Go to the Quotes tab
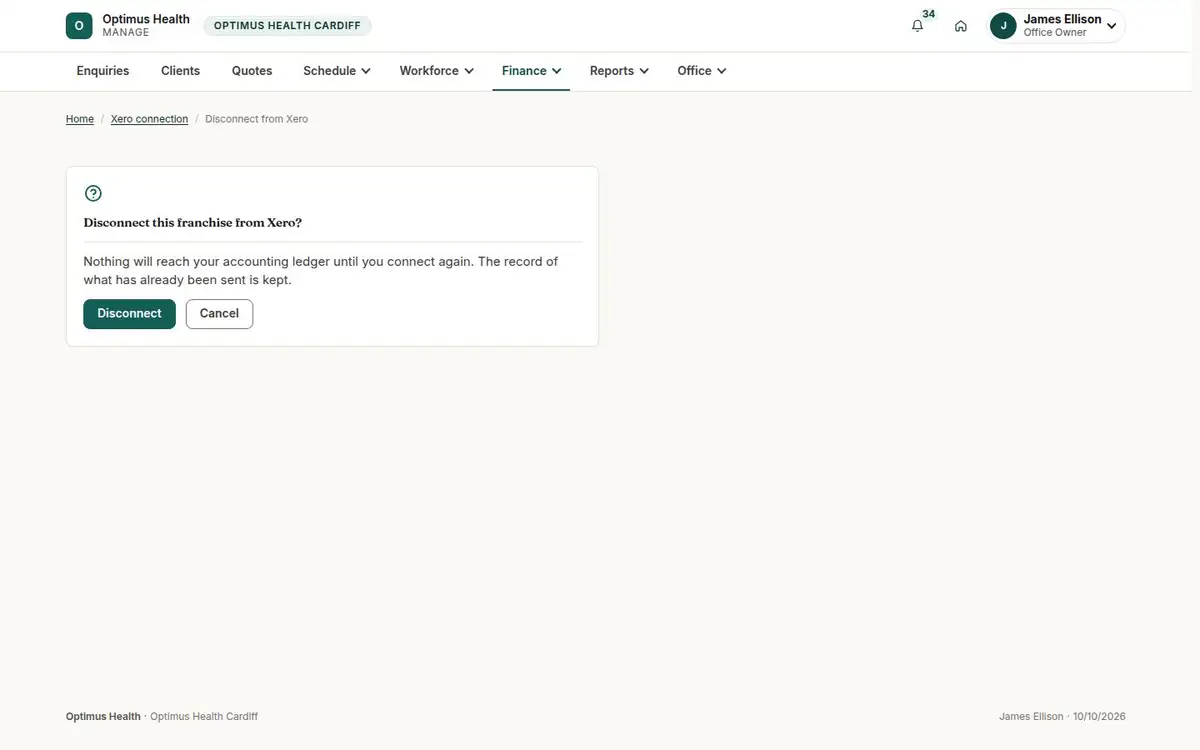This screenshot has width=1200, height=750. (252, 71)
